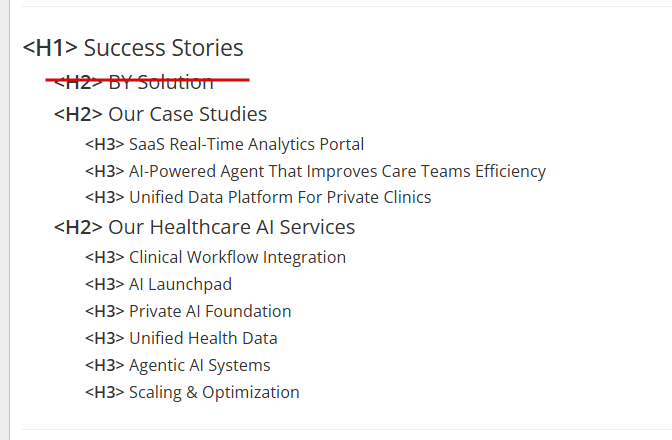Choose the Agentic AI Systems entry
This screenshot has width=672, height=440.
[x=199, y=365]
